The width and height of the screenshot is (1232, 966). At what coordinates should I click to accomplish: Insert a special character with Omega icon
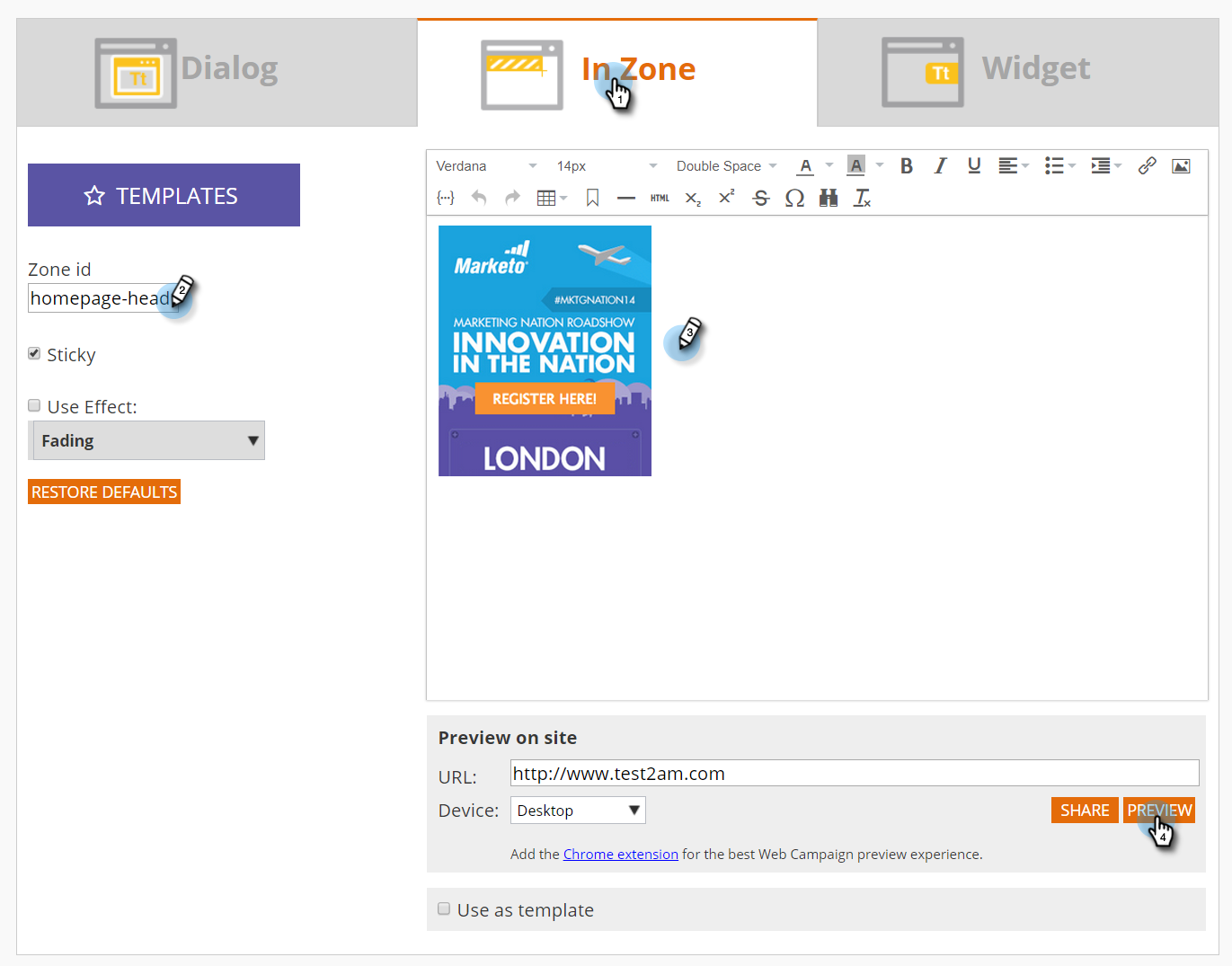[x=794, y=199]
